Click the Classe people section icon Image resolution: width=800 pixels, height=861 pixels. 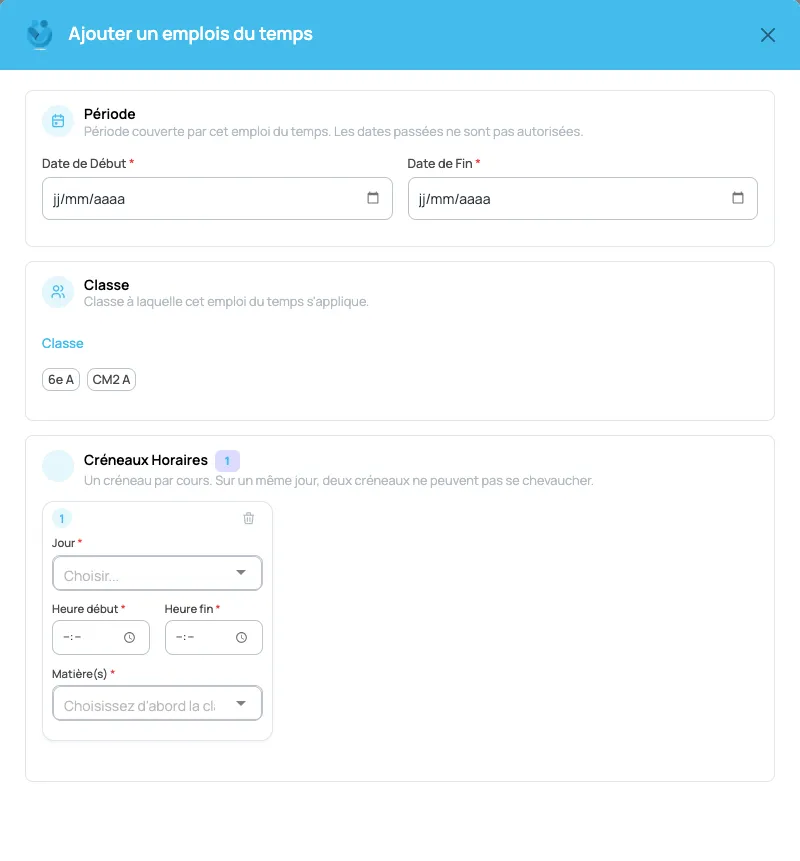[x=58, y=292]
